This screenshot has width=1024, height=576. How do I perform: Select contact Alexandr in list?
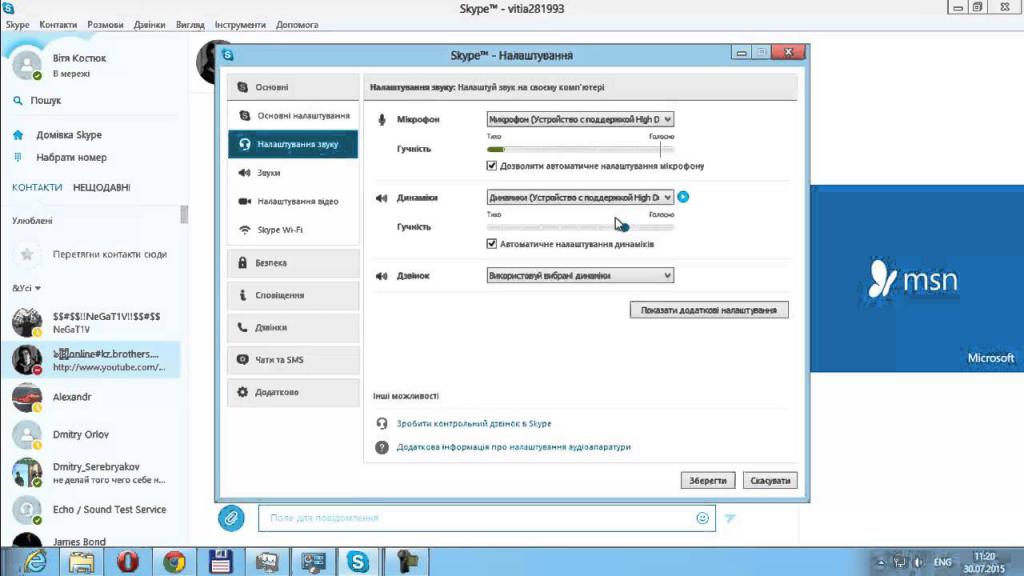coord(91,397)
